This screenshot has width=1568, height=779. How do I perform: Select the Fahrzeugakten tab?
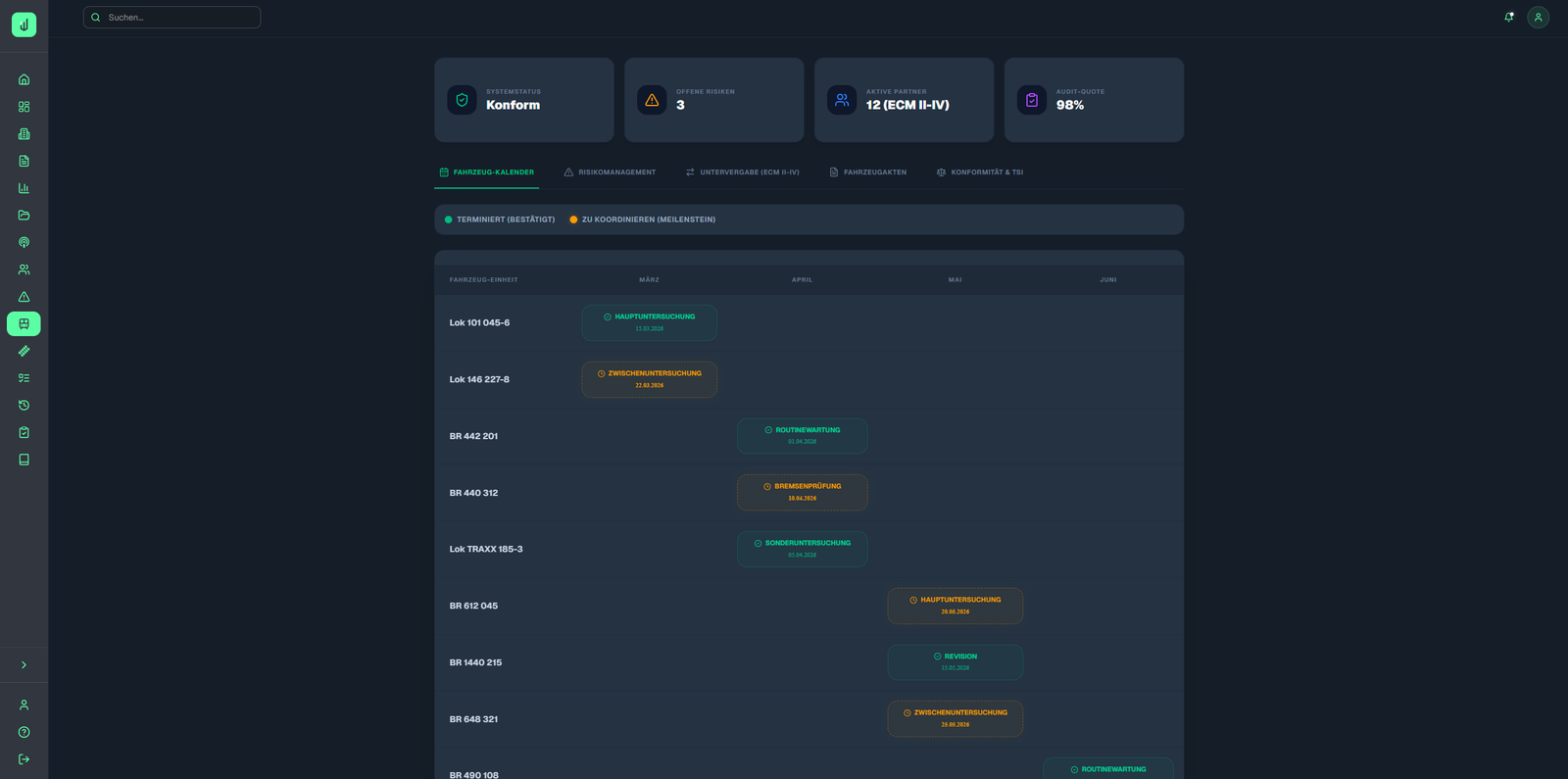click(x=867, y=172)
